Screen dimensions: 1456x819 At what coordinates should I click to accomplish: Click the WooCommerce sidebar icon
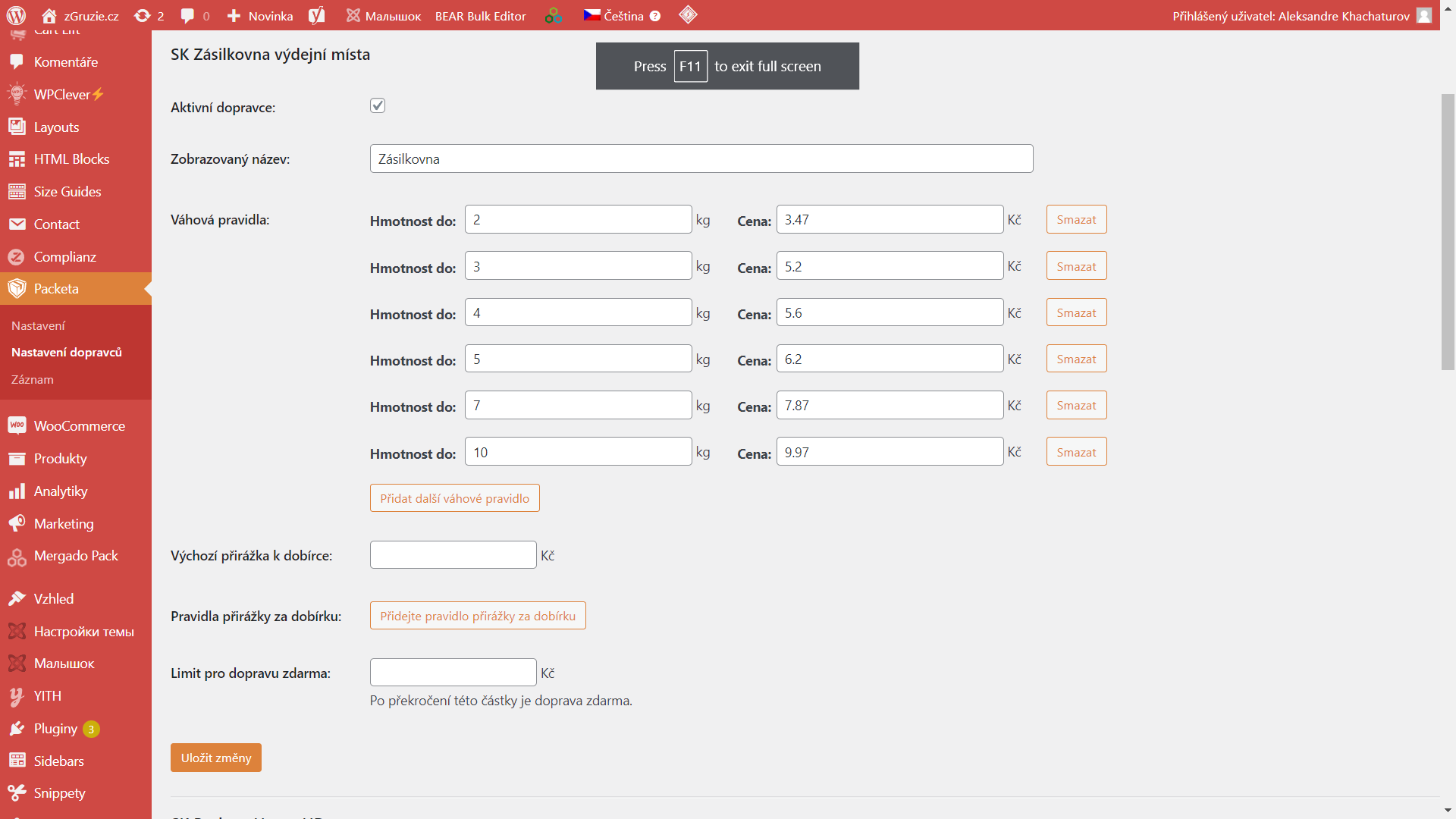[17, 425]
